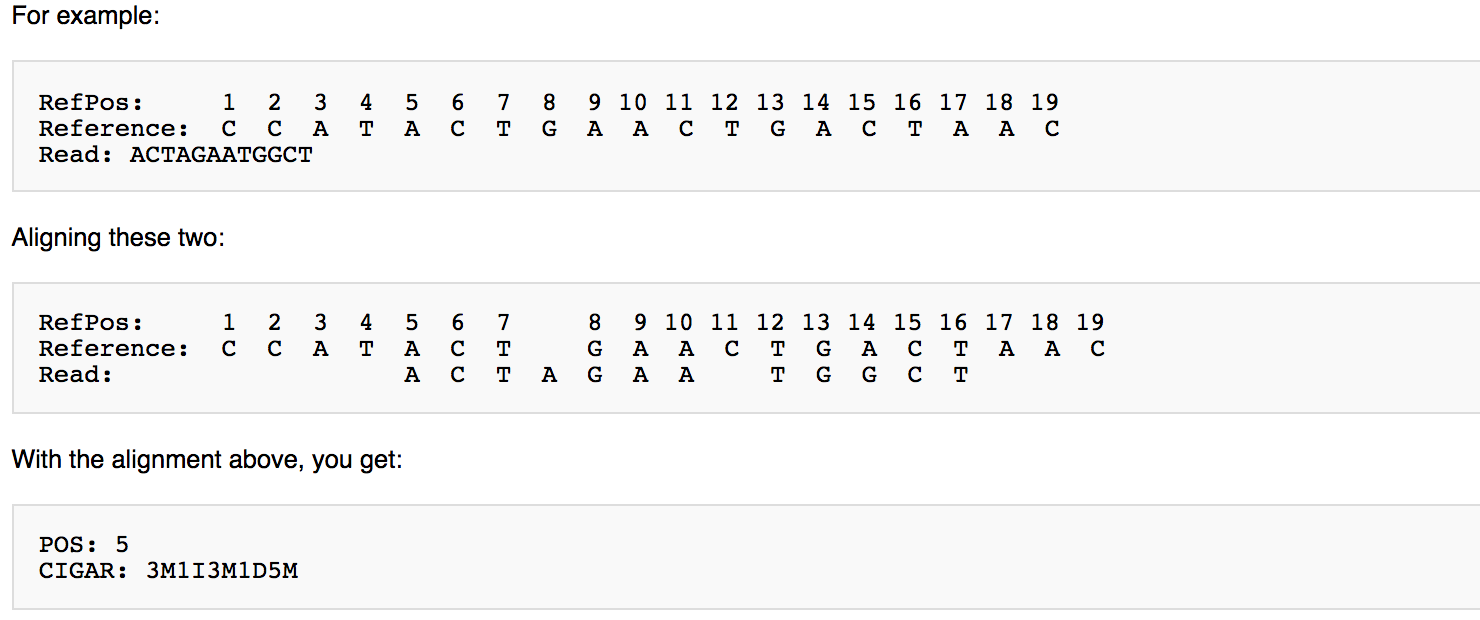This screenshot has width=1480, height=620.
Task: Click the "Reference:" label in first code block
Action: tap(114, 129)
